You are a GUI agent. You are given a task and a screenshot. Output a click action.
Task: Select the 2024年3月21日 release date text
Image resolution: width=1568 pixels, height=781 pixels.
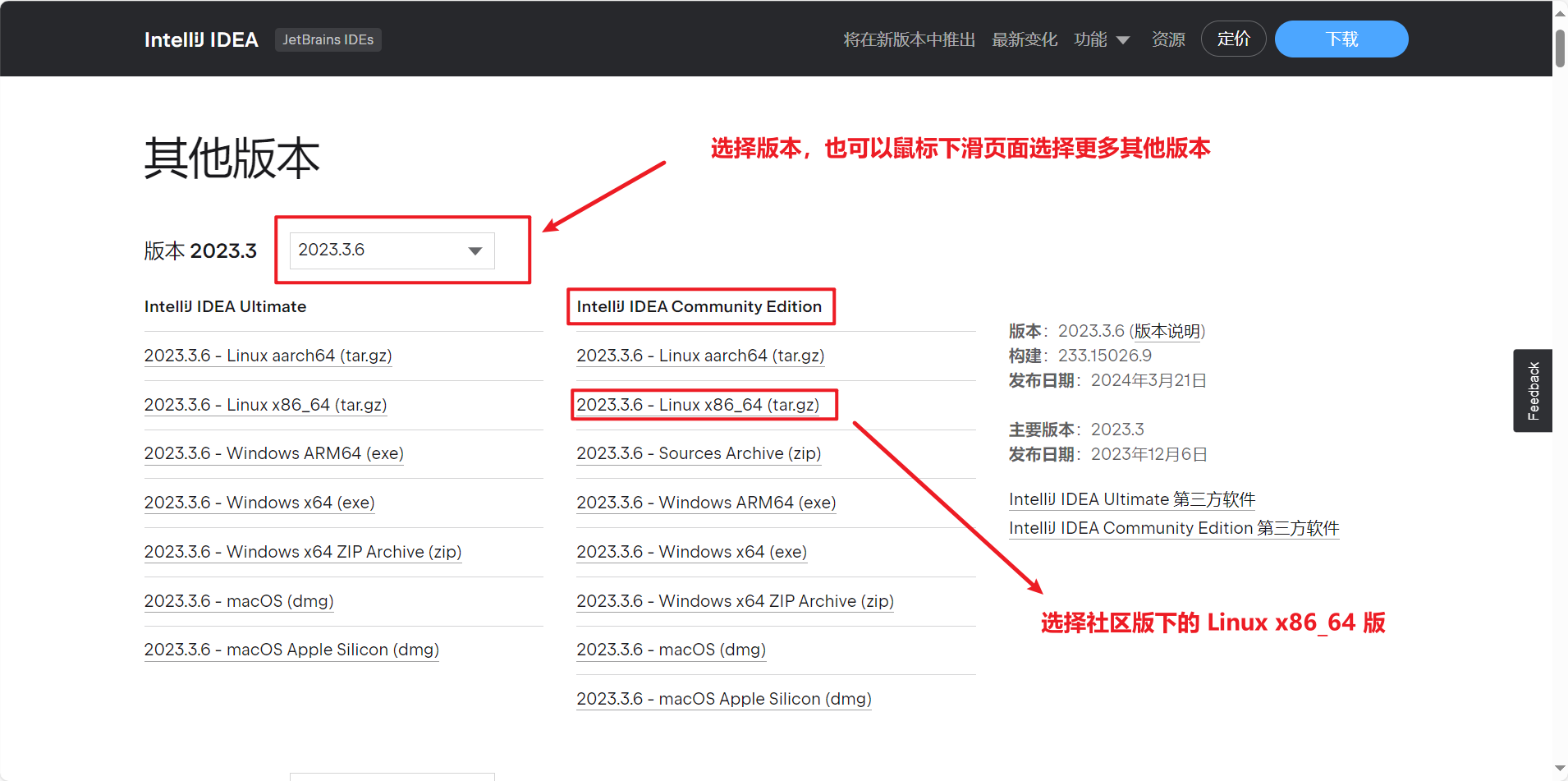1148,380
